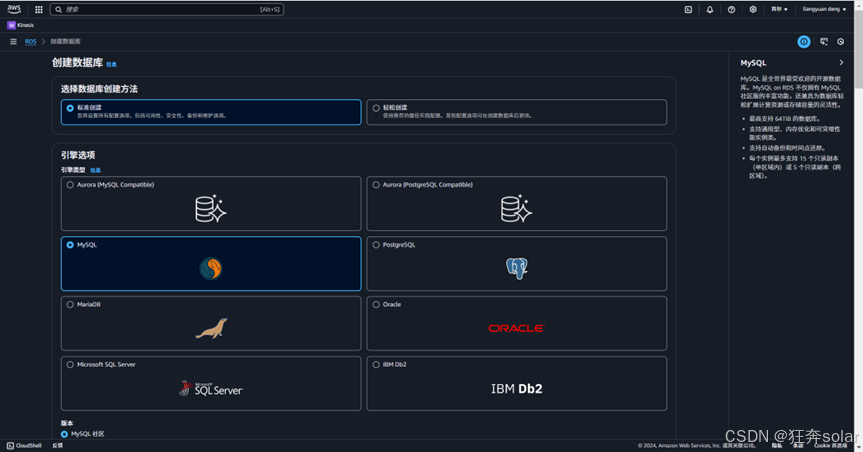The image size is (863, 452).
Task: Click the 反馈 feedback link in the footer
Action: [57, 445]
